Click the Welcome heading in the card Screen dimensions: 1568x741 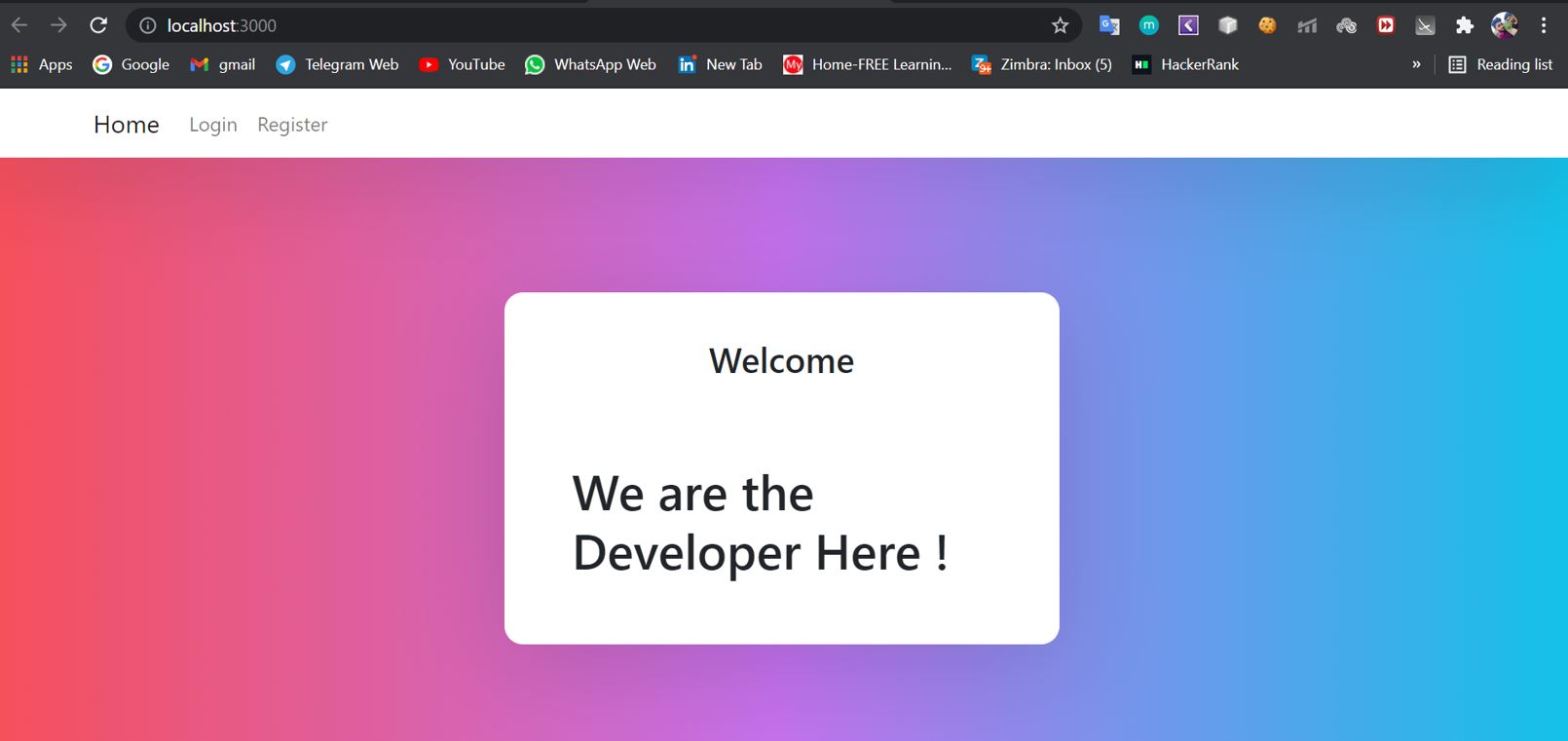781,361
